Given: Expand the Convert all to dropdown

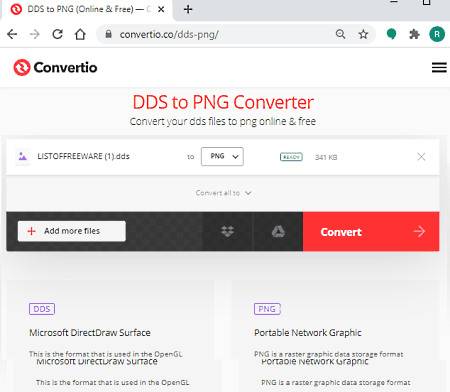Looking at the screenshot, I should pyautogui.click(x=223, y=193).
